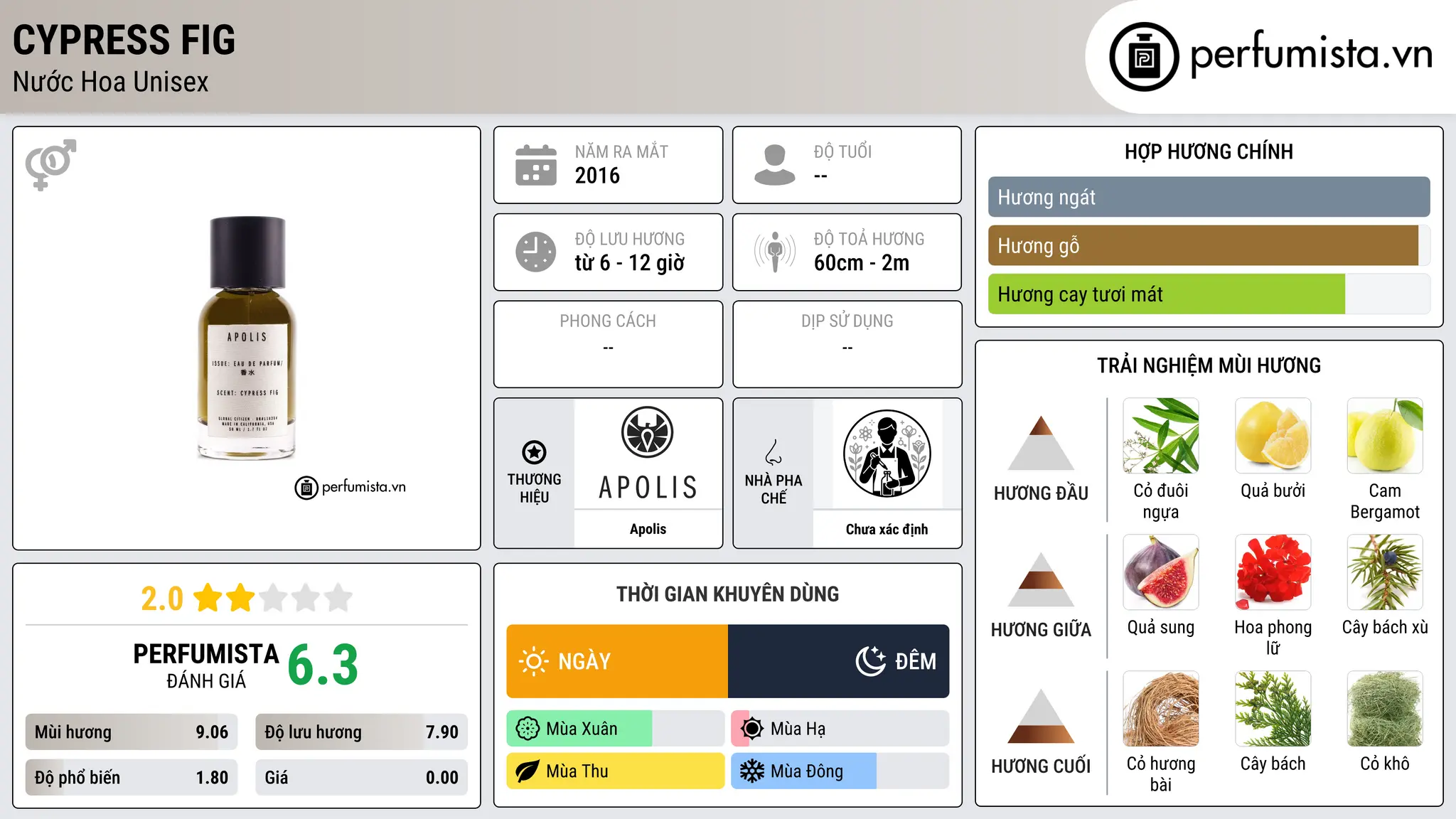Click the Độ phổ biến score 1.80
Screen dimensions: 1456x819
click(212, 778)
